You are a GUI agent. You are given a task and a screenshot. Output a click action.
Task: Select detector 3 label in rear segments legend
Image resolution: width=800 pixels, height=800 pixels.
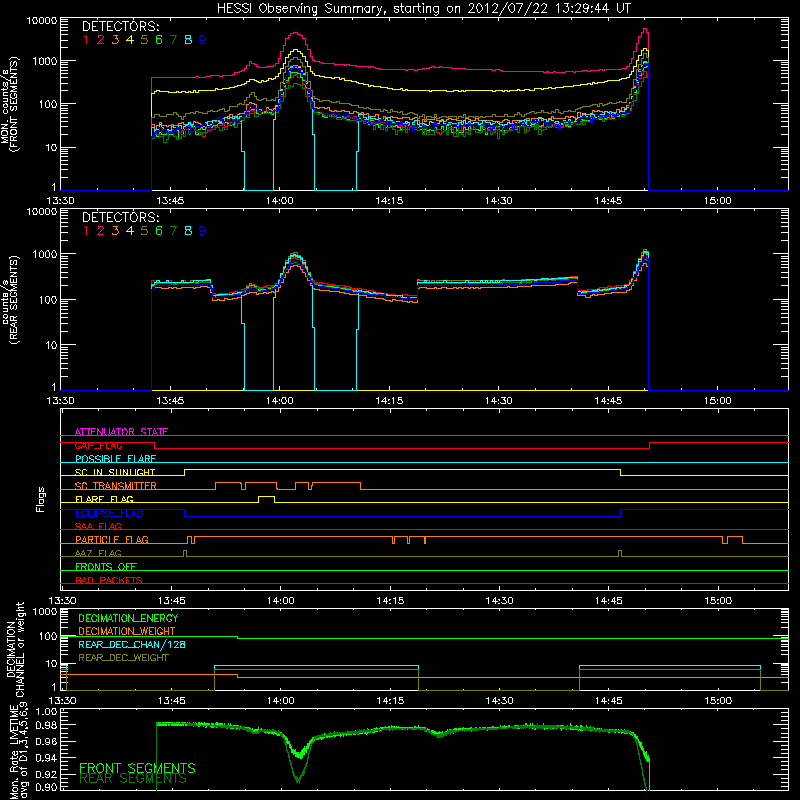click(x=115, y=231)
